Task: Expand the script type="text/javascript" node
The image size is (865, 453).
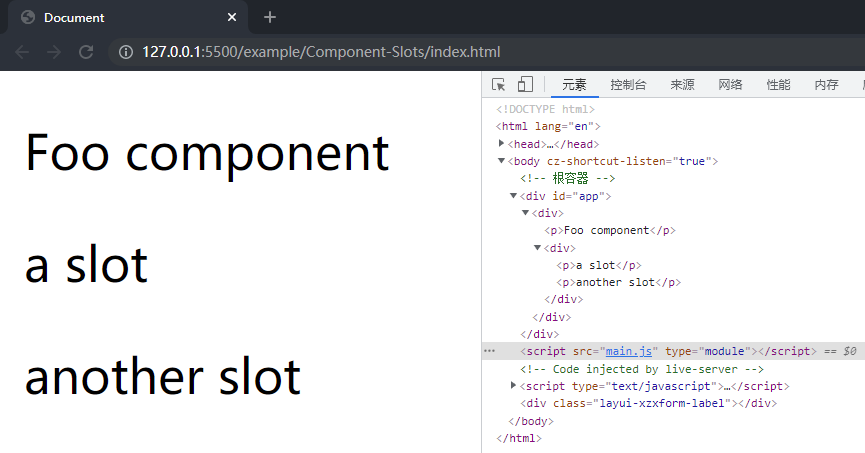Action: [513, 385]
